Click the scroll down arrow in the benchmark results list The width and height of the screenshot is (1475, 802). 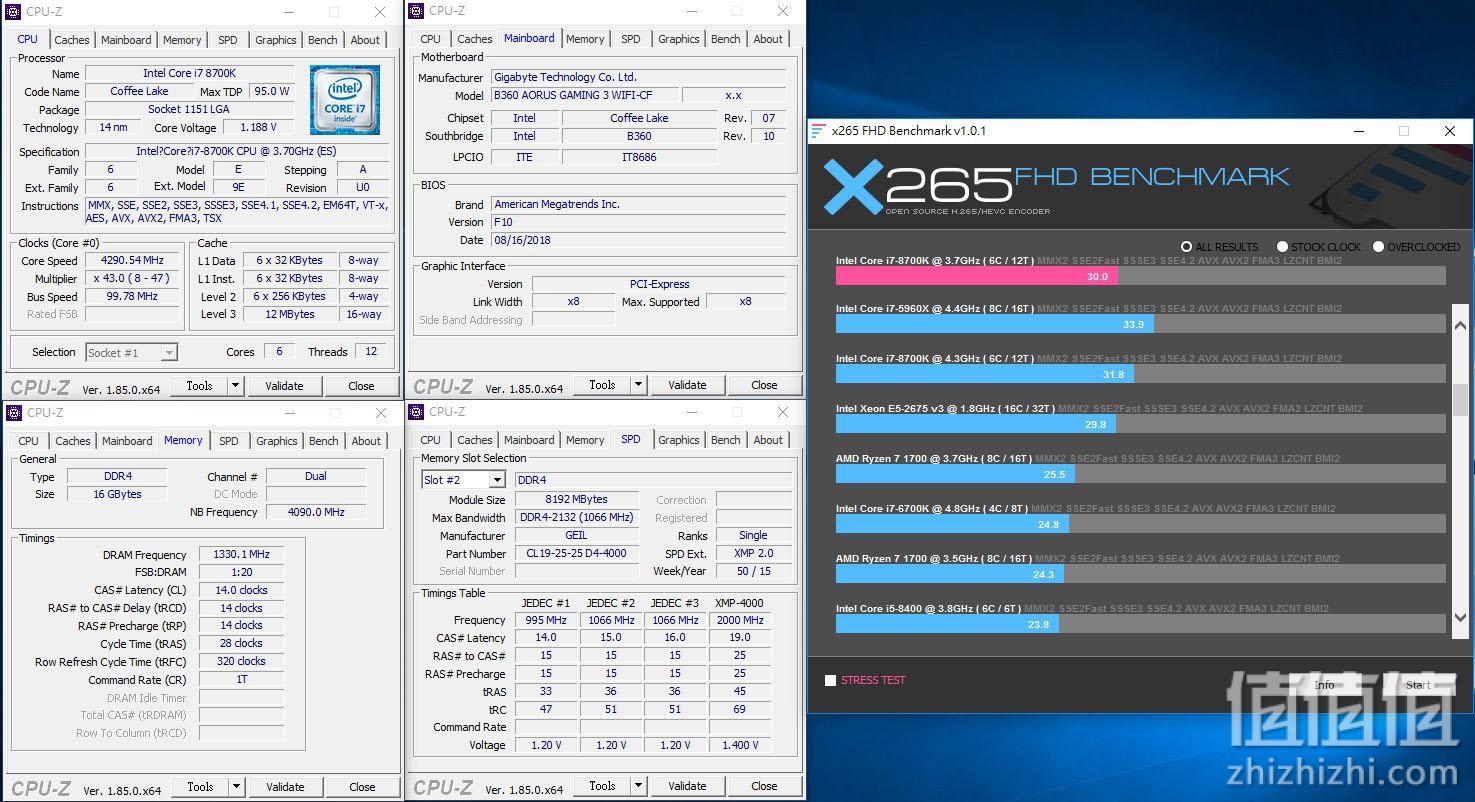tap(1460, 618)
